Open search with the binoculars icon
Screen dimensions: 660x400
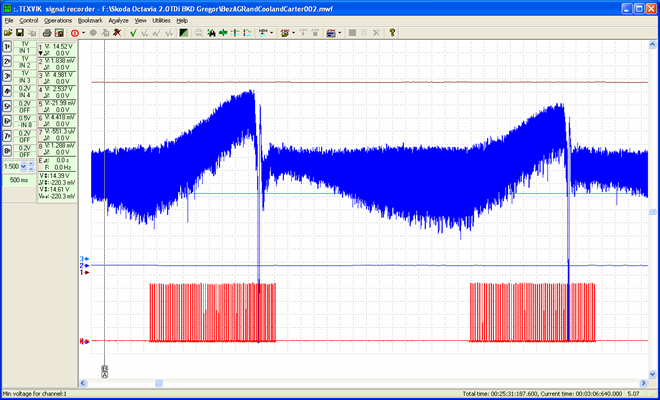click(211, 33)
